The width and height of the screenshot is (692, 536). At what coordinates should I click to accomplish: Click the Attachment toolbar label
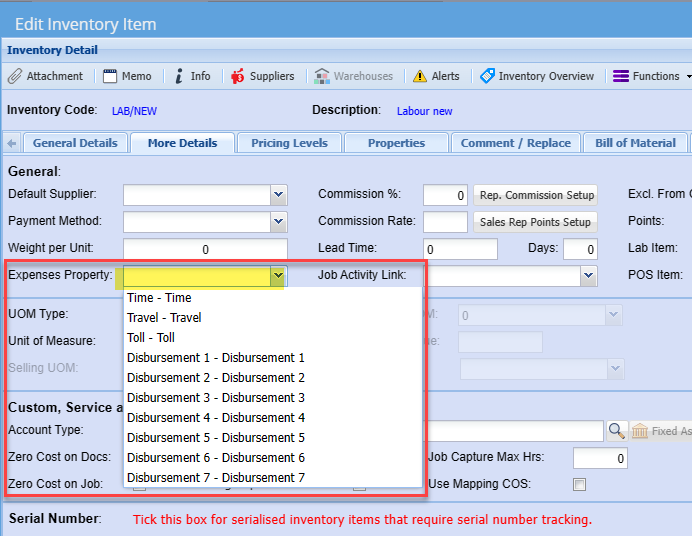point(55,76)
